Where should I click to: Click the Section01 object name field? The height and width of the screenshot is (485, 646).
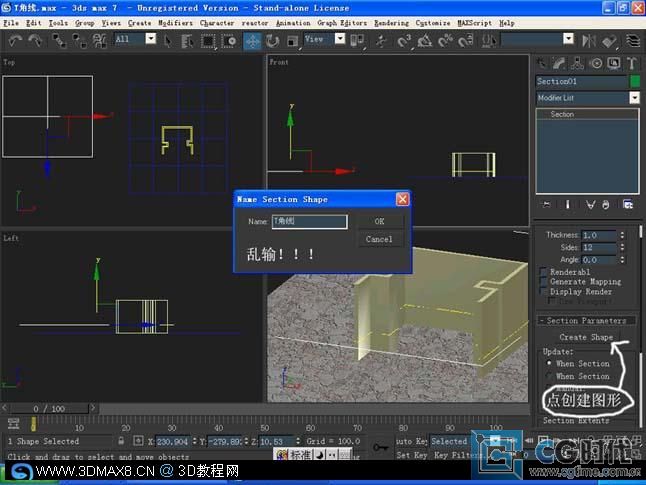tap(581, 81)
